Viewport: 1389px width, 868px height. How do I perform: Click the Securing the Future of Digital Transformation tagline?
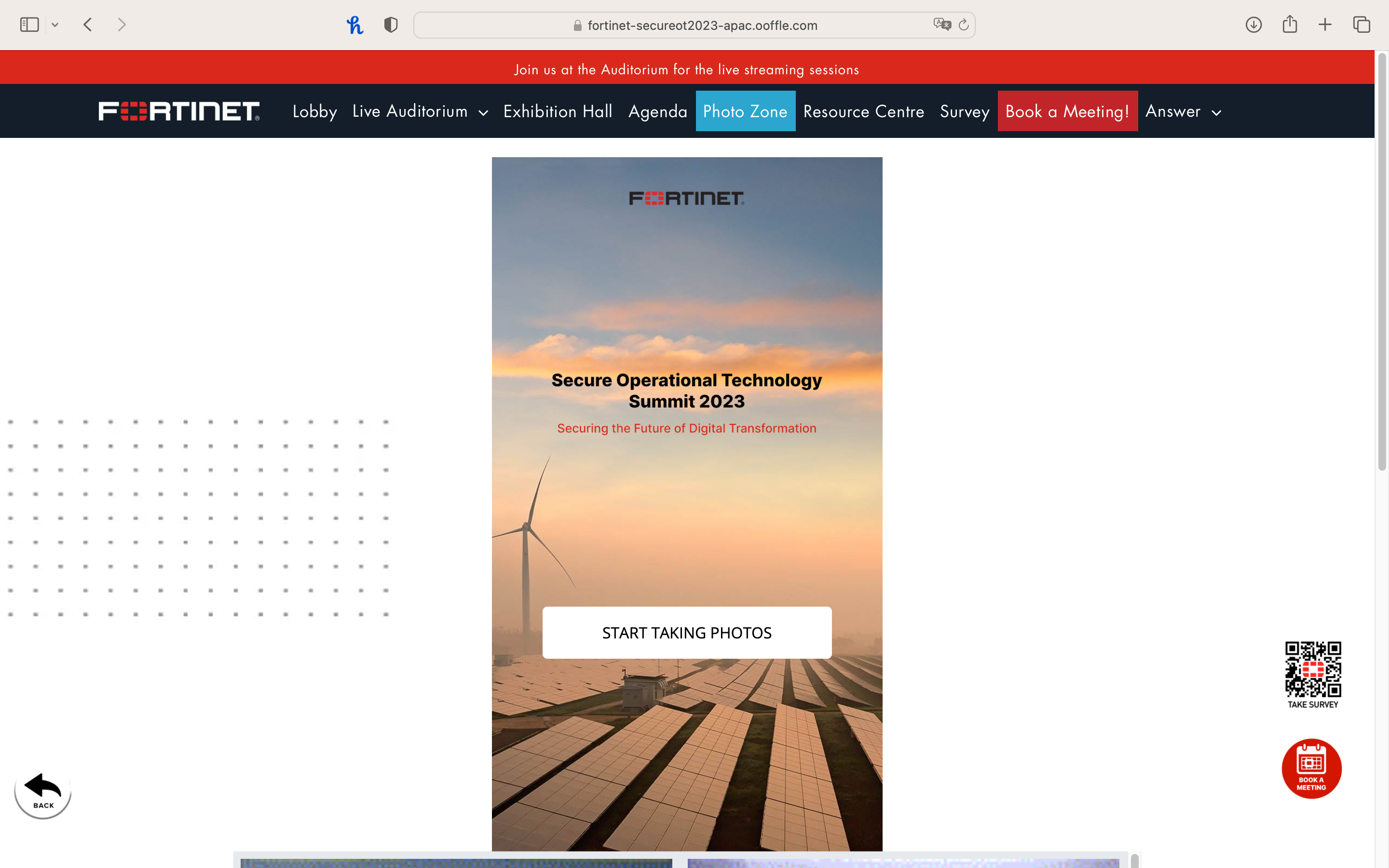[x=686, y=428]
